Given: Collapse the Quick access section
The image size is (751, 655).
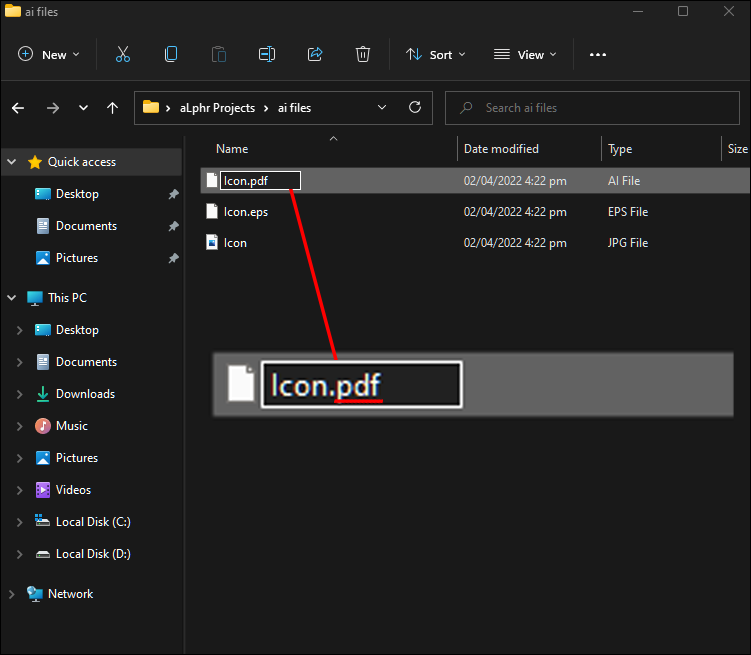Looking at the screenshot, I should [x=12, y=162].
